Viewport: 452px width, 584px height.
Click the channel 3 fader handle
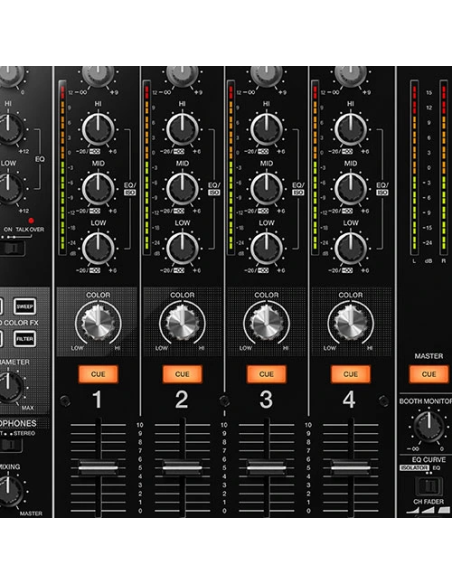click(x=267, y=467)
